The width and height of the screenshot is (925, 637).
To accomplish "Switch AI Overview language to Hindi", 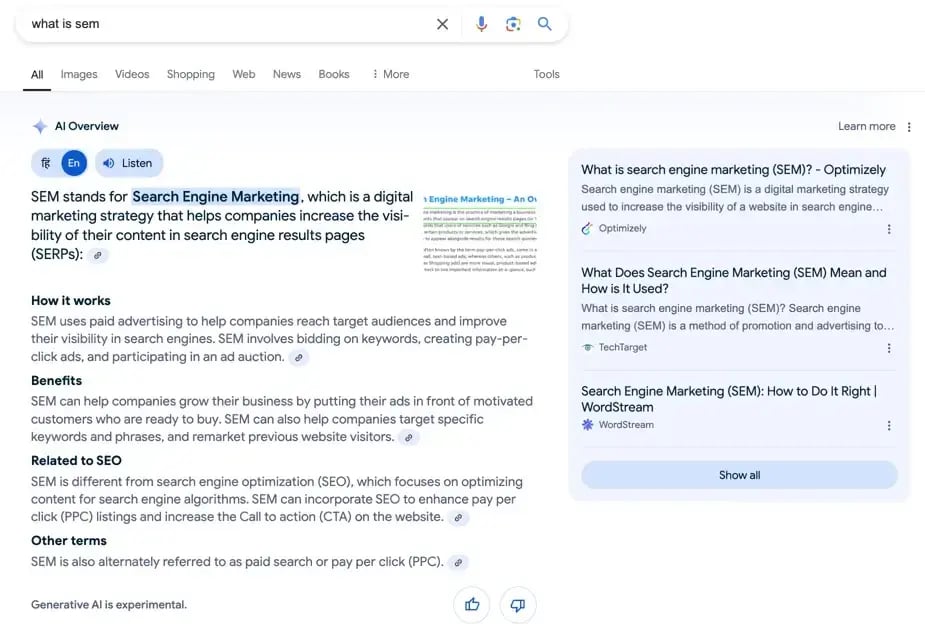I will [x=45, y=163].
